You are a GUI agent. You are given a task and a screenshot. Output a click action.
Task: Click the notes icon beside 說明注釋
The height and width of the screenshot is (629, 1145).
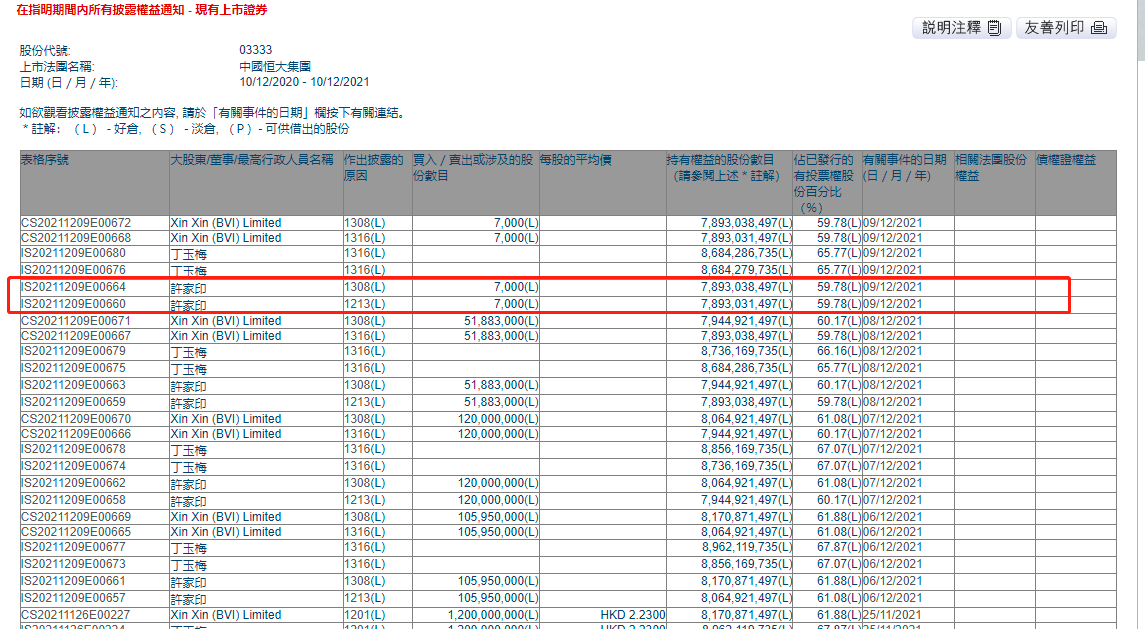coord(994,28)
